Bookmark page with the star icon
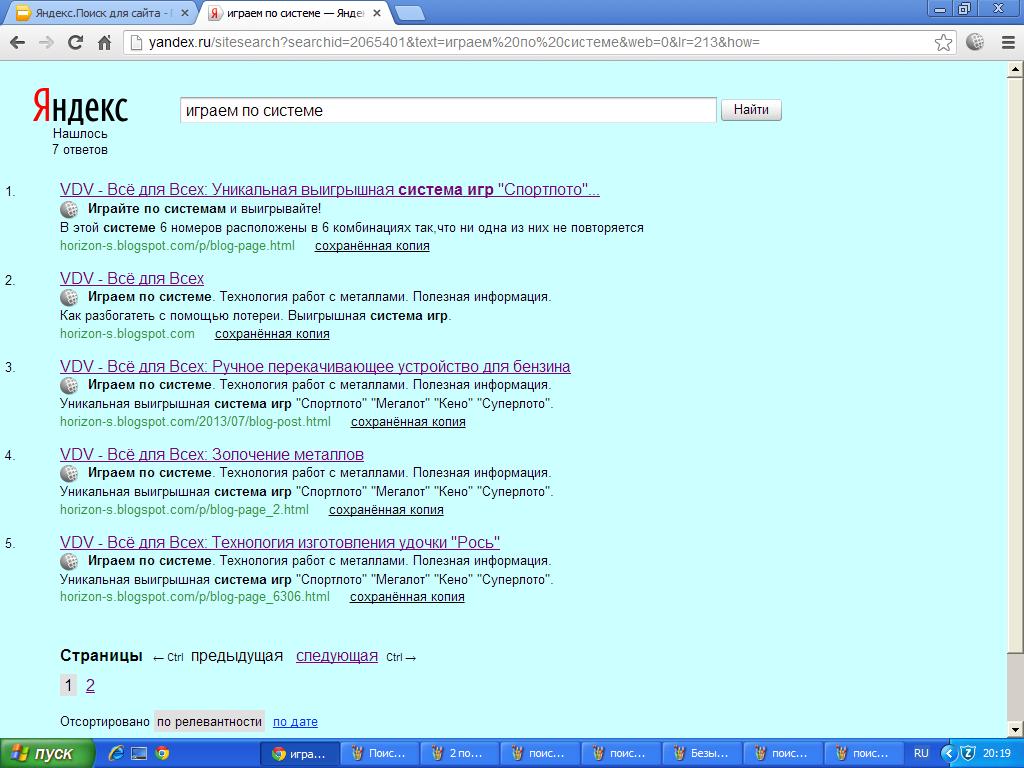Viewport: 1024px width, 768px height. [943, 43]
